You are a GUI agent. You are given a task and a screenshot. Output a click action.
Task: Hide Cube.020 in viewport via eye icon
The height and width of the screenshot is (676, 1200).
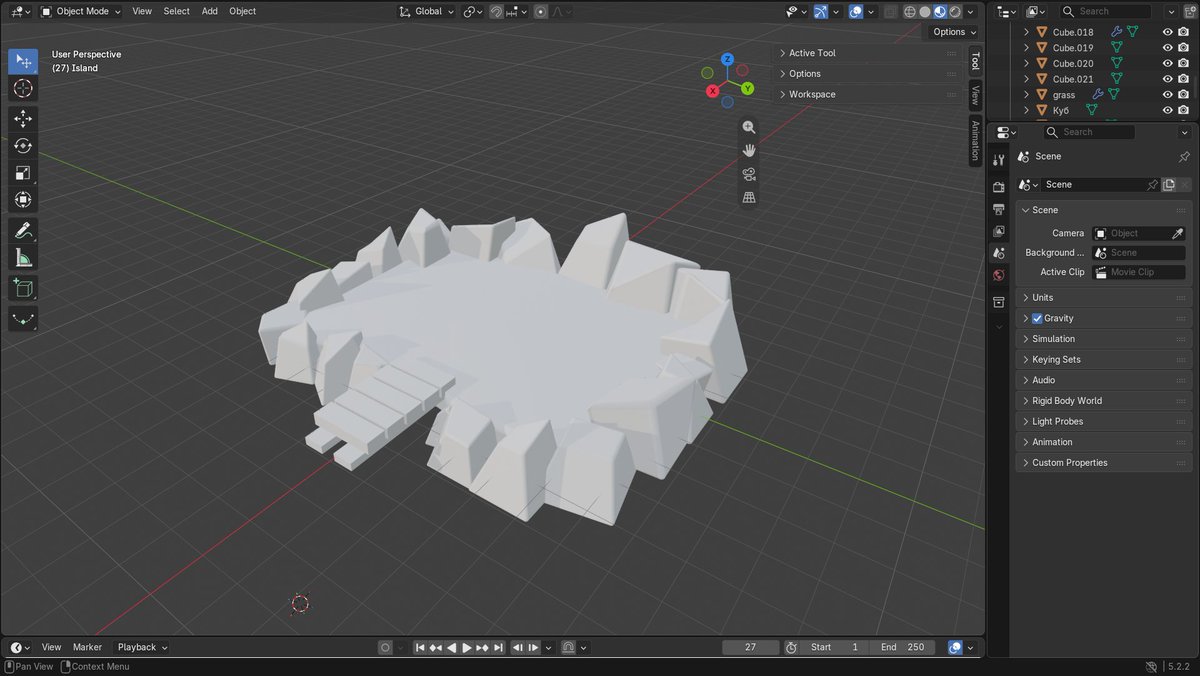(x=1167, y=63)
